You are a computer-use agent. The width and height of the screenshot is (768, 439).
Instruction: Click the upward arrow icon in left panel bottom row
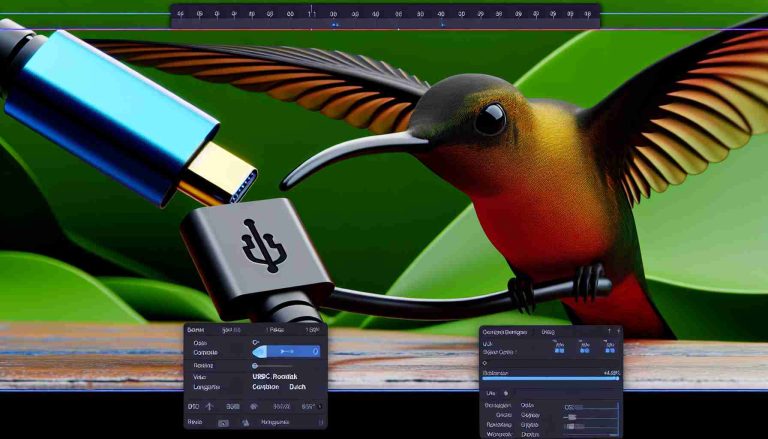point(209,407)
